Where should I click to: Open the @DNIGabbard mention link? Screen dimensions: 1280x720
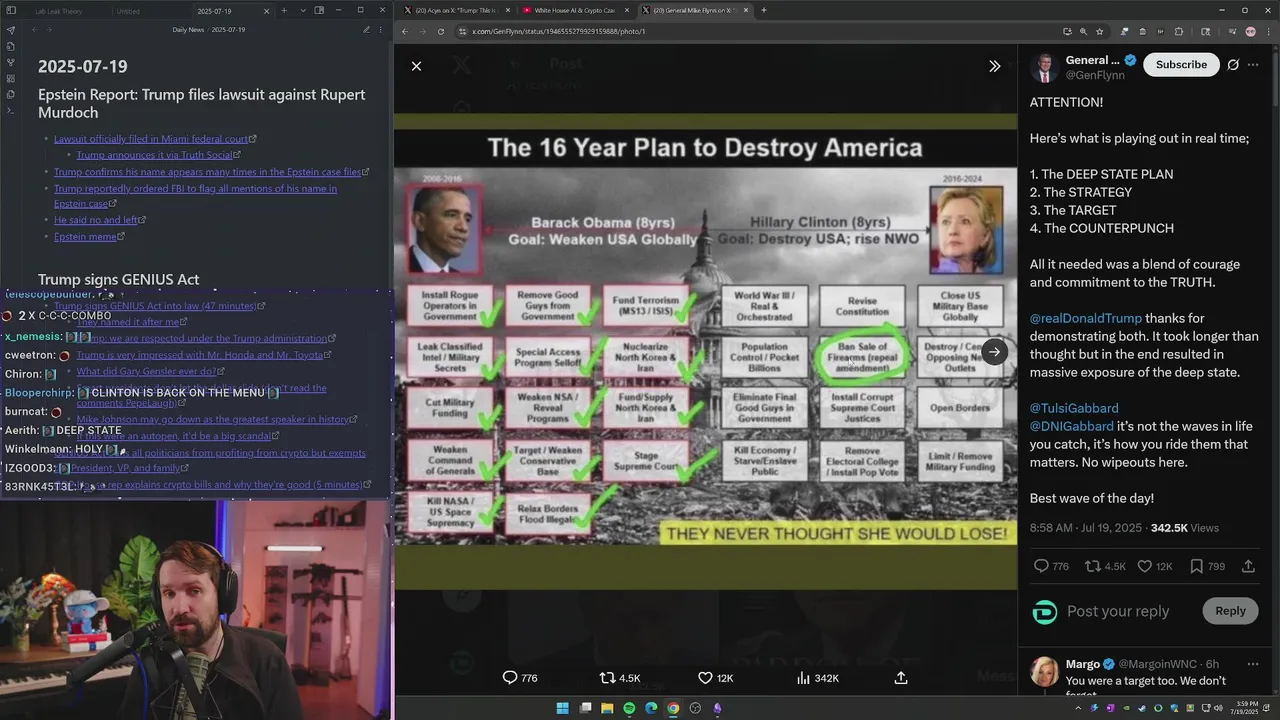tap(1072, 426)
